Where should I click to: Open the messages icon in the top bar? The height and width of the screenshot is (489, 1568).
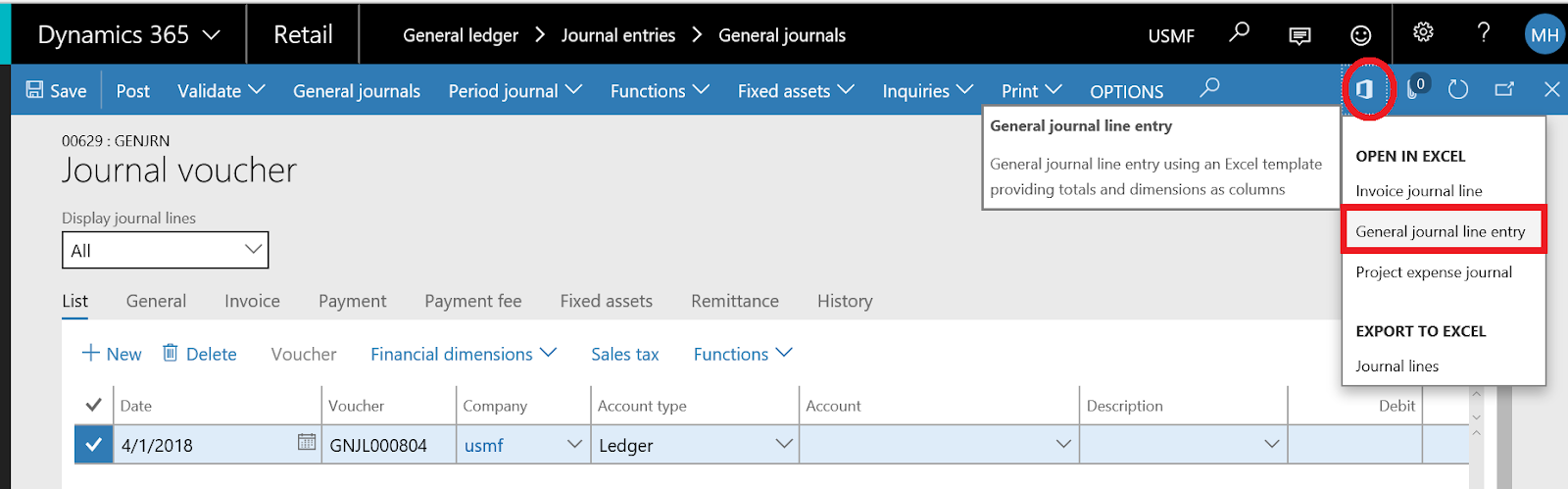pos(1299,36)
